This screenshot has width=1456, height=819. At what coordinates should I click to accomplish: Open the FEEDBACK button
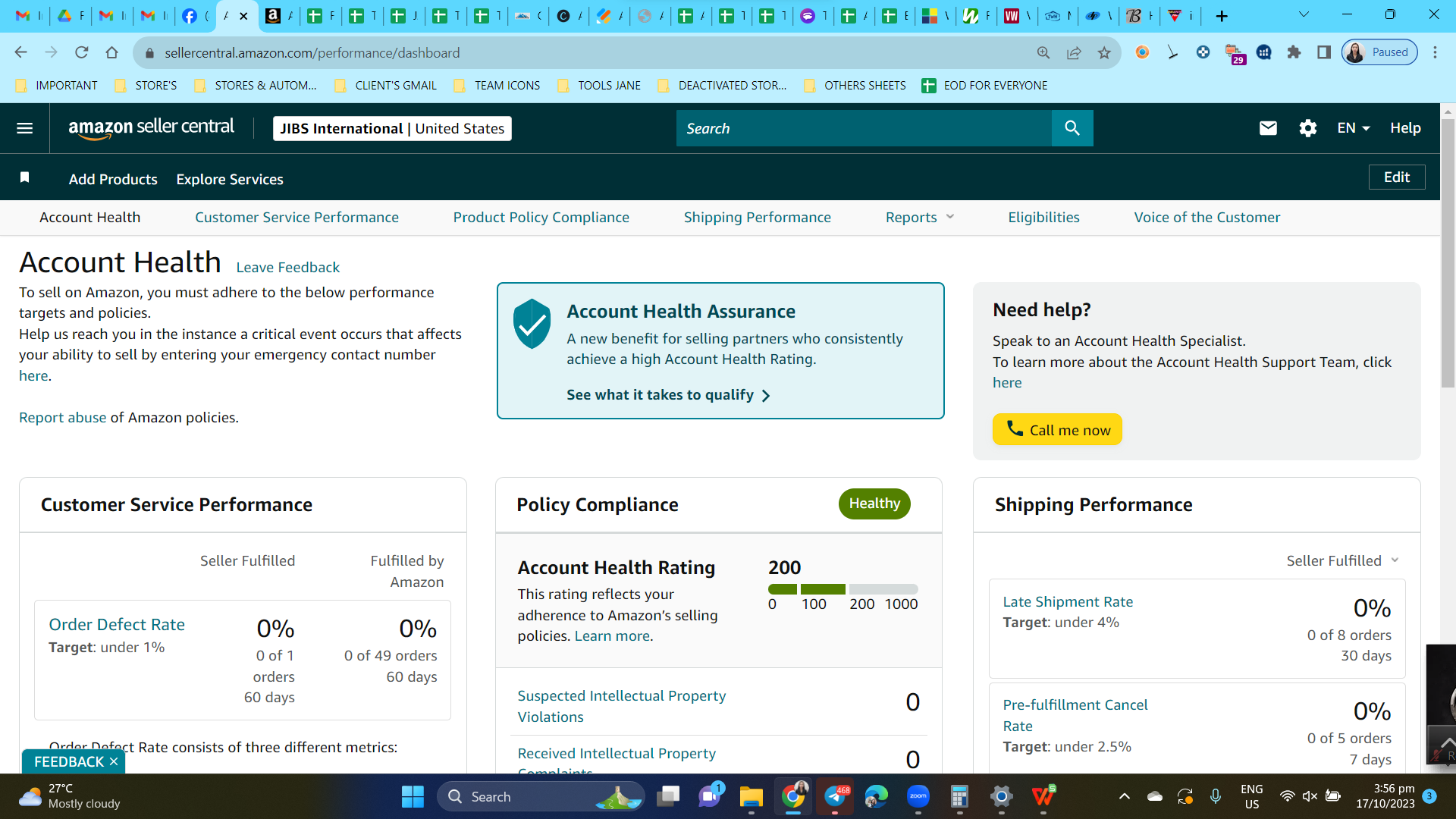click(68, 761)
